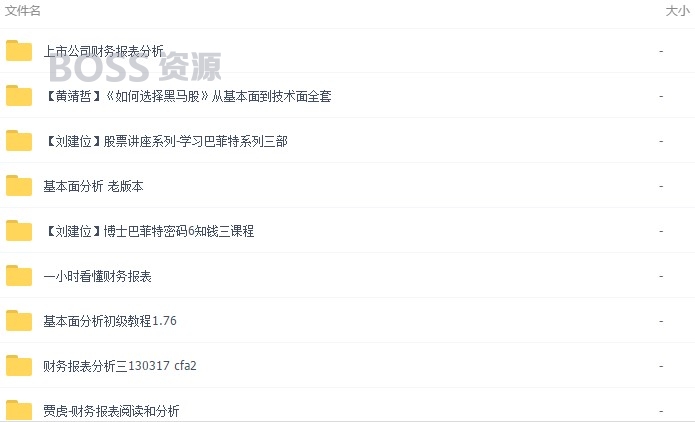Sort list by 文件名 column header
Viewport: 695px width, 422px height.
click(23, 11)
